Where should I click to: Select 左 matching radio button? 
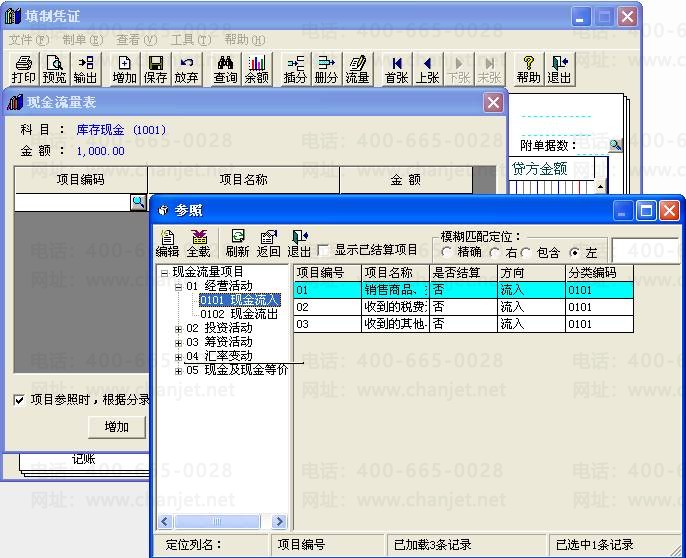(575, 252)
